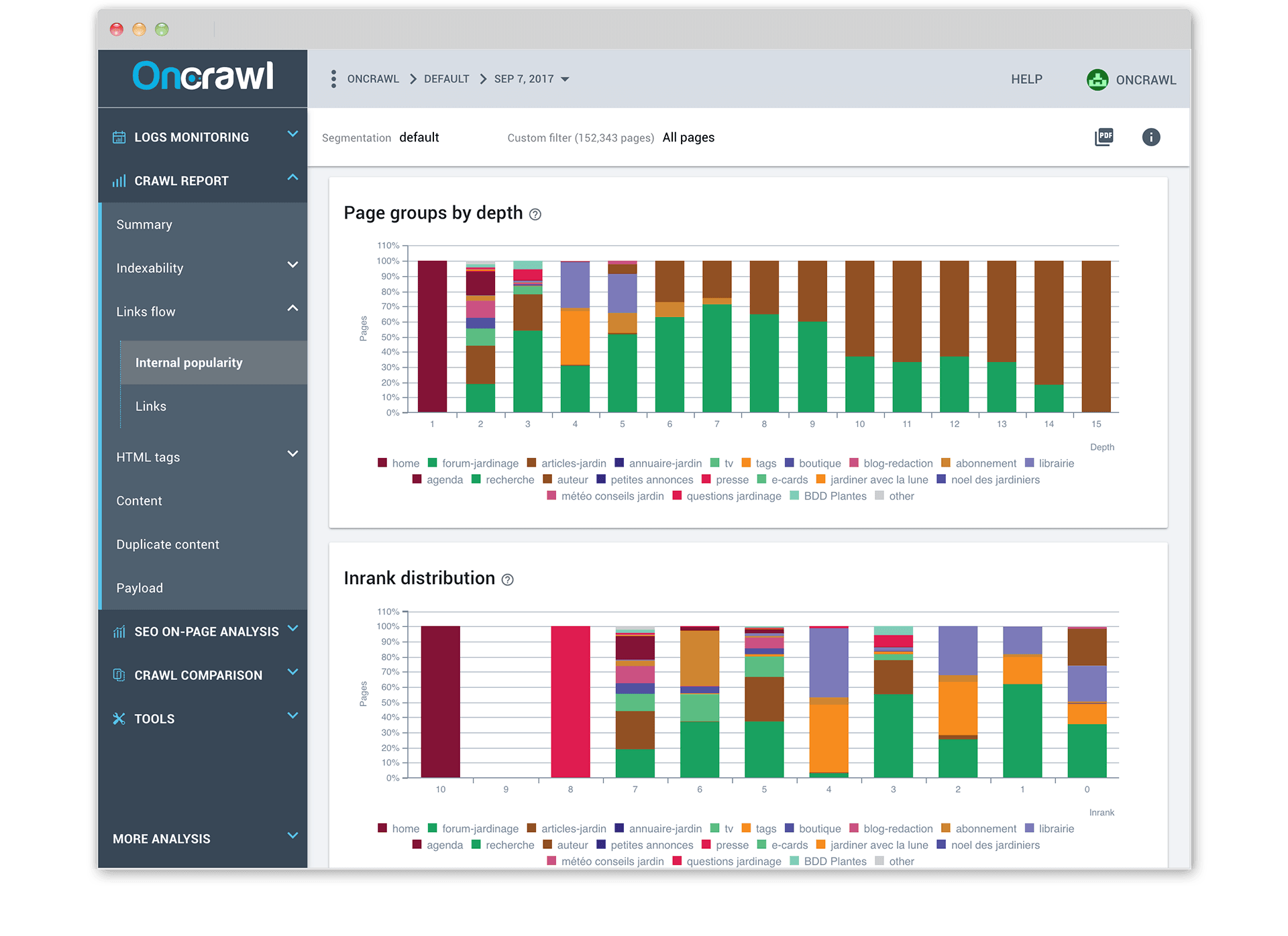Expand the SEO On-Page Analysis section

pos(292,628)
